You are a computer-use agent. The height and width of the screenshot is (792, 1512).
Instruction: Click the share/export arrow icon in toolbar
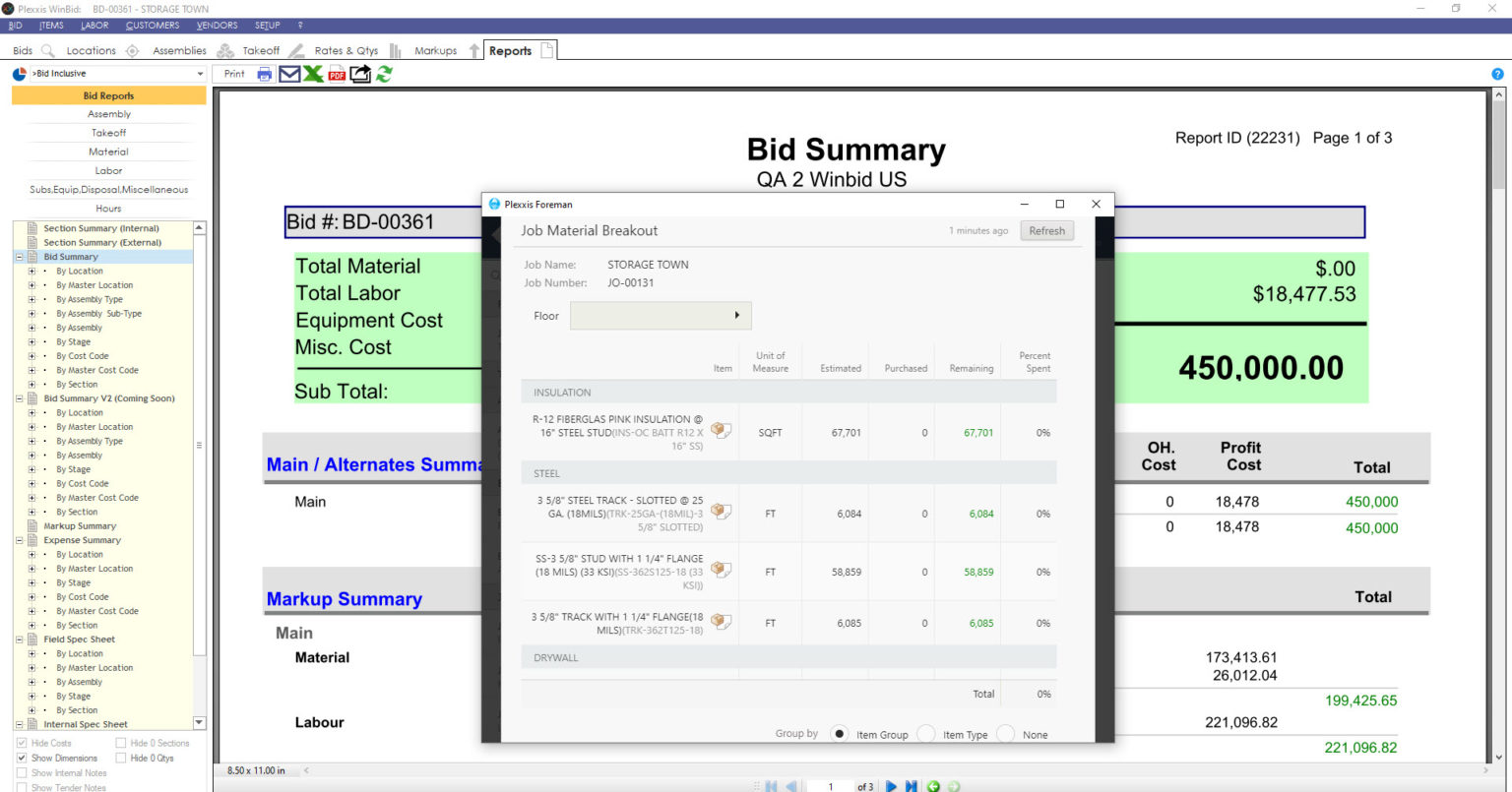pos(360,74)
